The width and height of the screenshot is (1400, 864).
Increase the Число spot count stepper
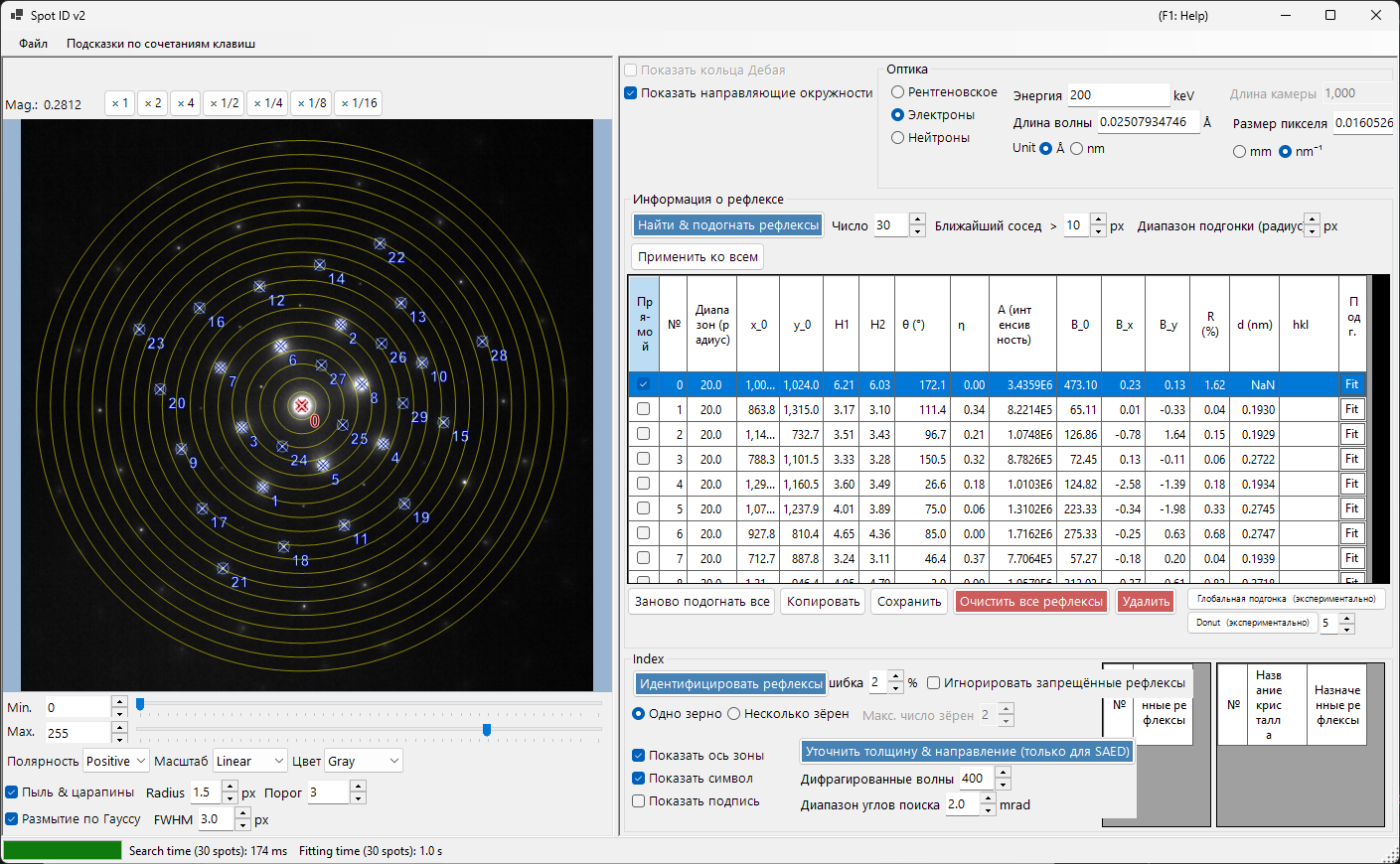coord(917,219)
